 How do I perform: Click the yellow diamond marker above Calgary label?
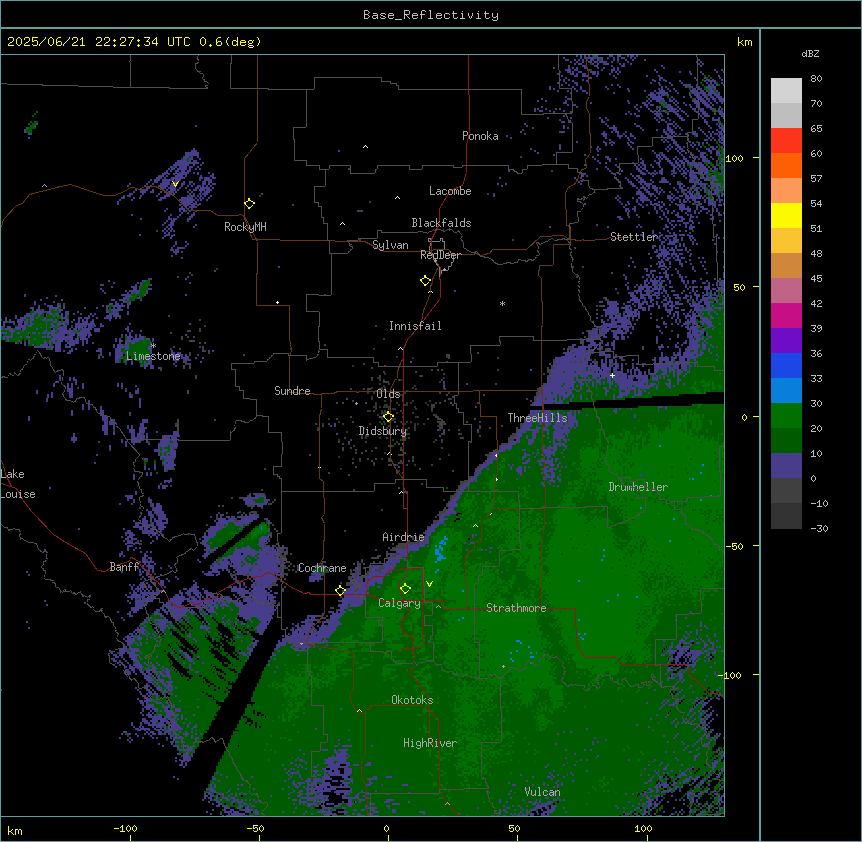tap(405, 588)
